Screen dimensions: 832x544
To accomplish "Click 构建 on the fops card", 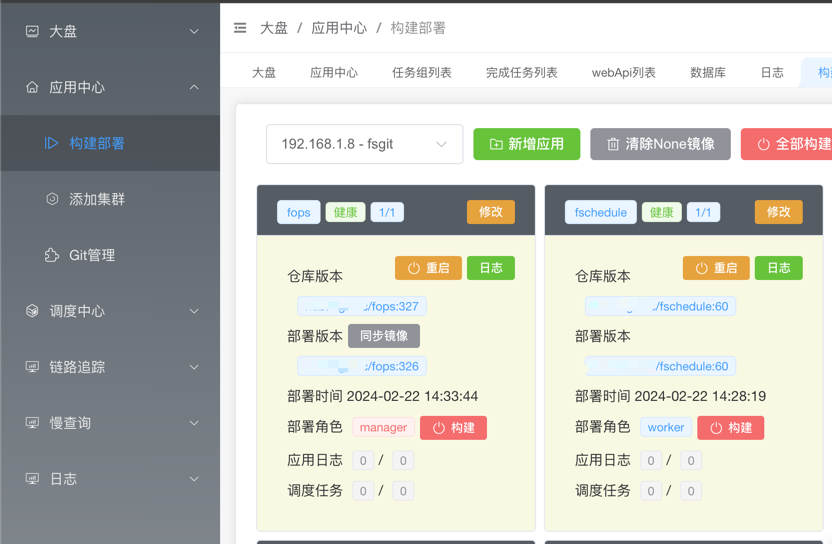I will pos(453,428).
